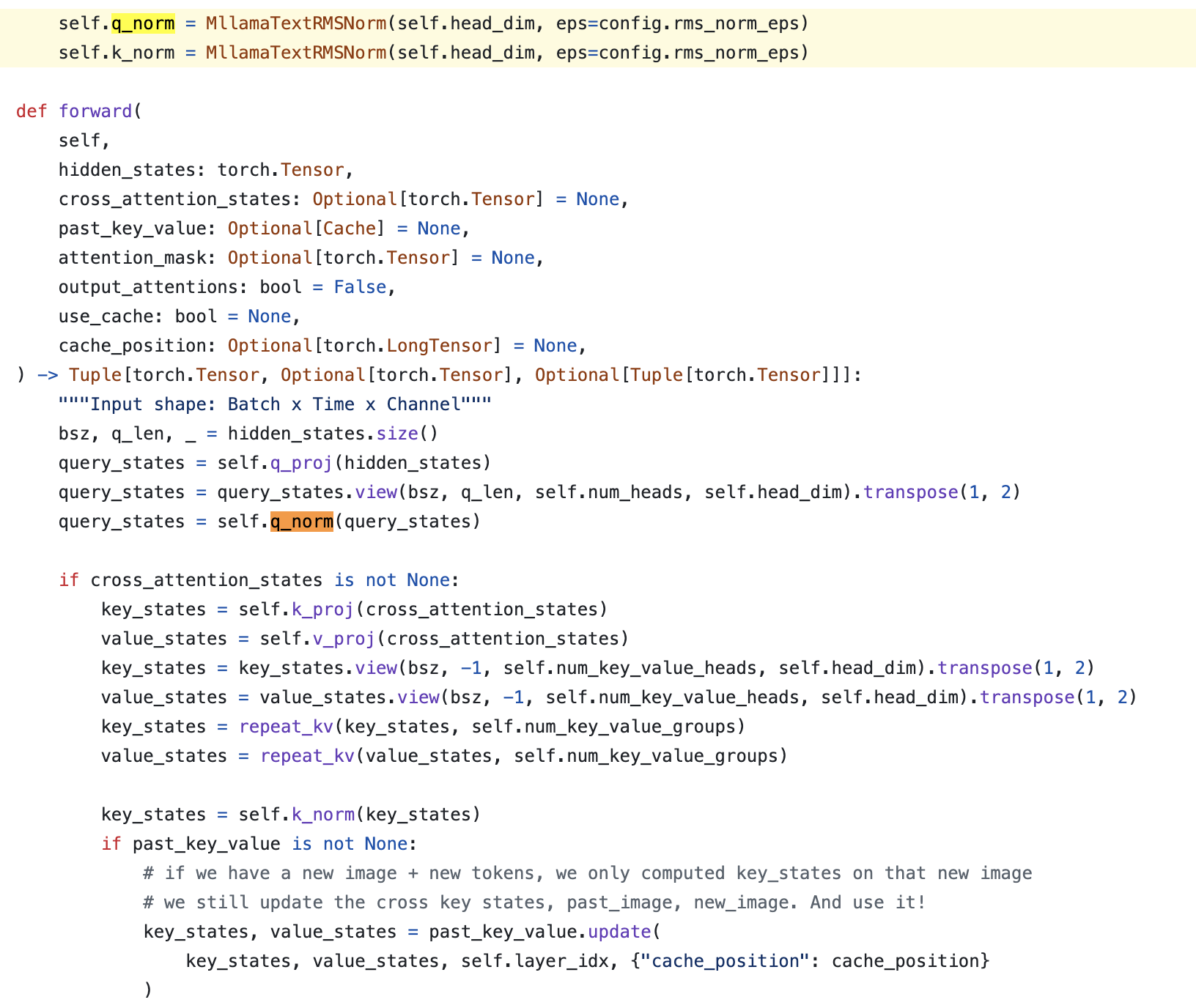The image size is (1196, 1008).
Task: Click the k_proj method call
Action: coord(322,609)
